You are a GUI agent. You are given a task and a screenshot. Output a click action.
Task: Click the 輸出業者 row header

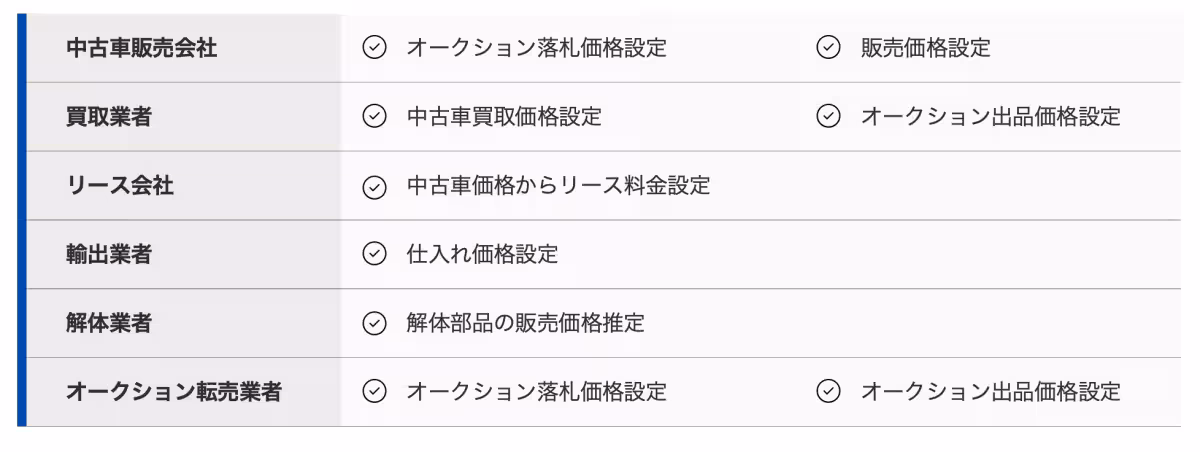[109, 254]
